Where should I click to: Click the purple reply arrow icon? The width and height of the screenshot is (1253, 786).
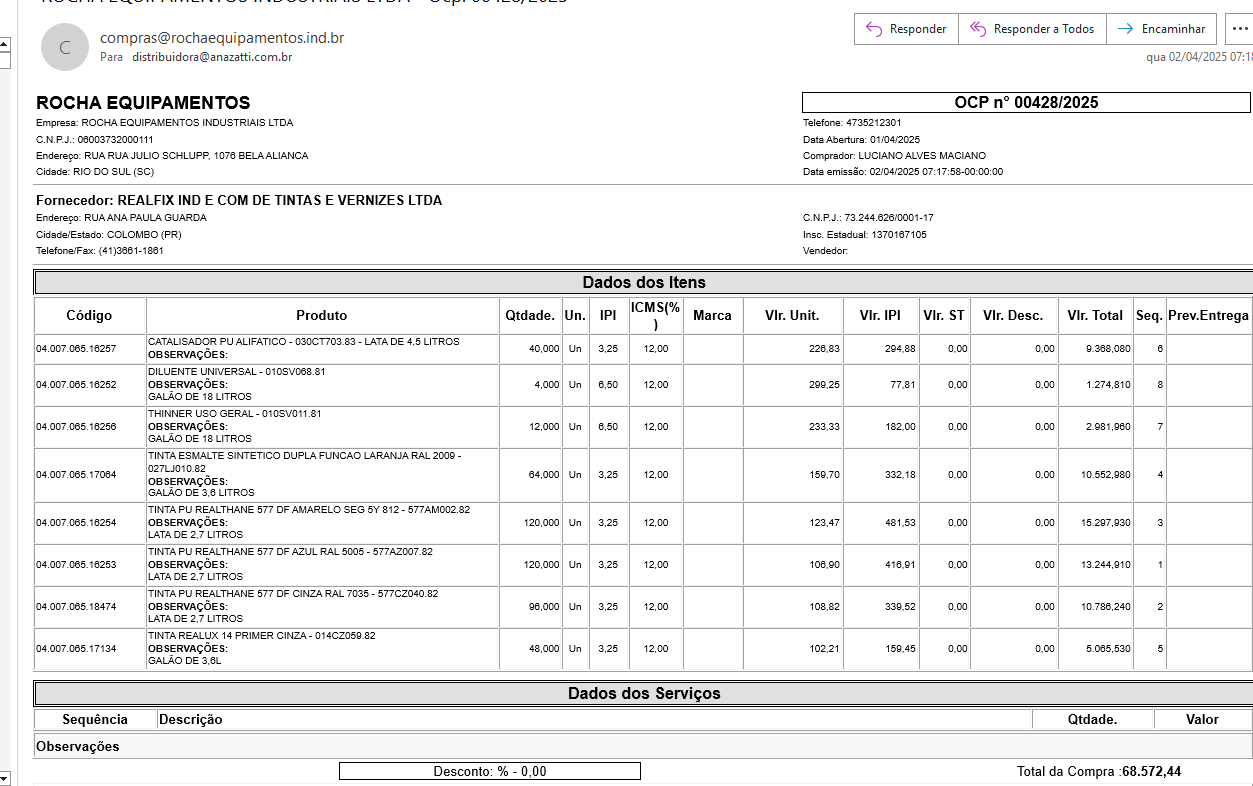click(x=874, y=29)
